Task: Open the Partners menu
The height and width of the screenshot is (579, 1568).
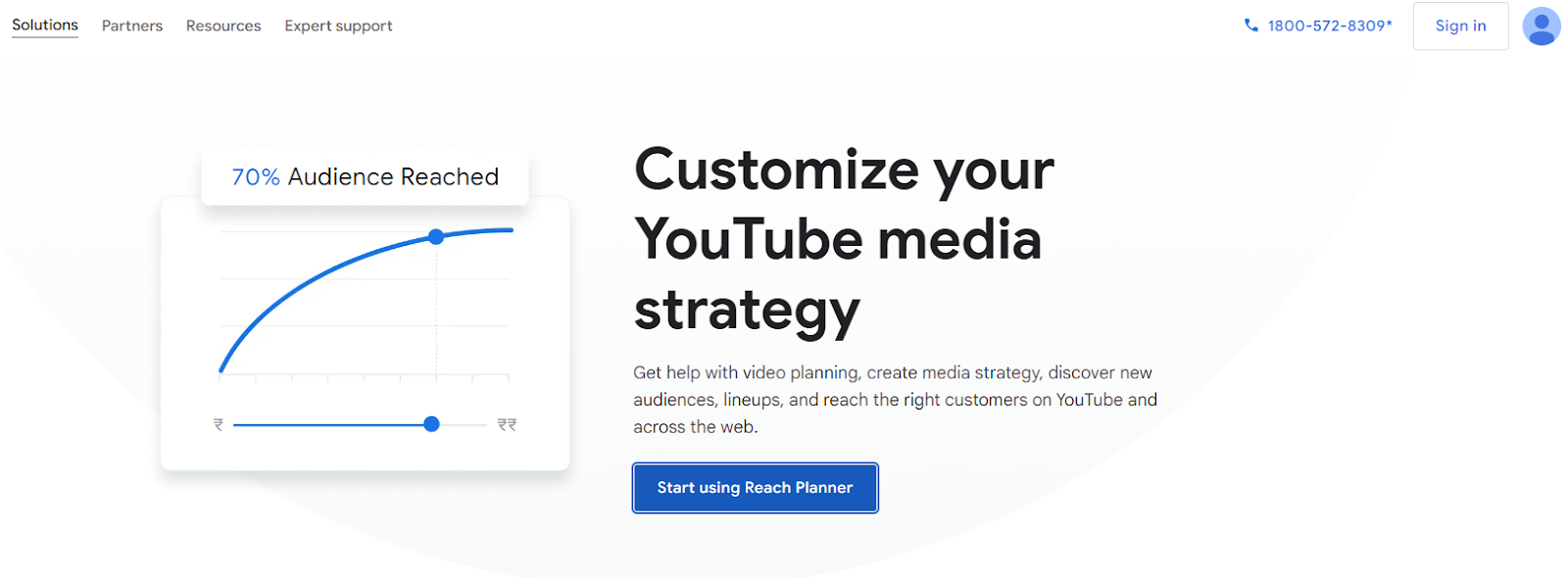Action: tap(132, 25)
